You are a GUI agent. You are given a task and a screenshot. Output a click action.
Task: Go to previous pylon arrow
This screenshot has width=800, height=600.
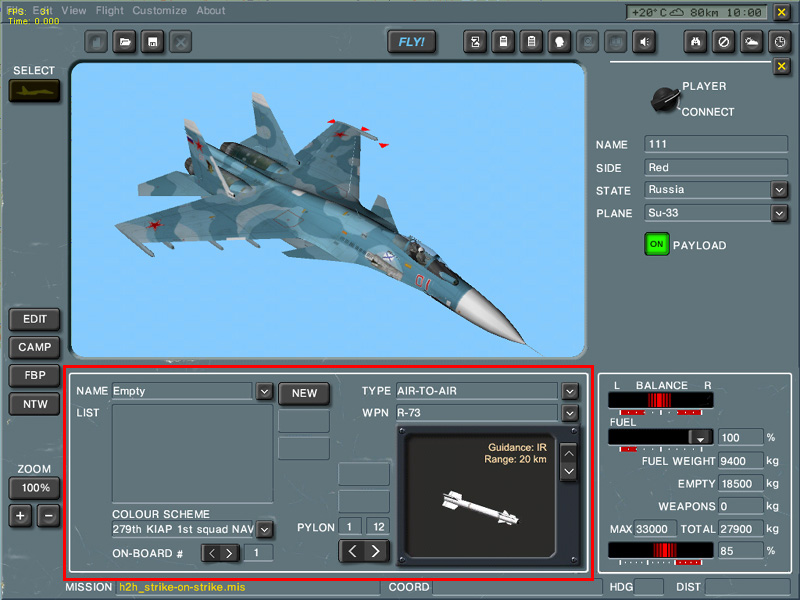352,551
